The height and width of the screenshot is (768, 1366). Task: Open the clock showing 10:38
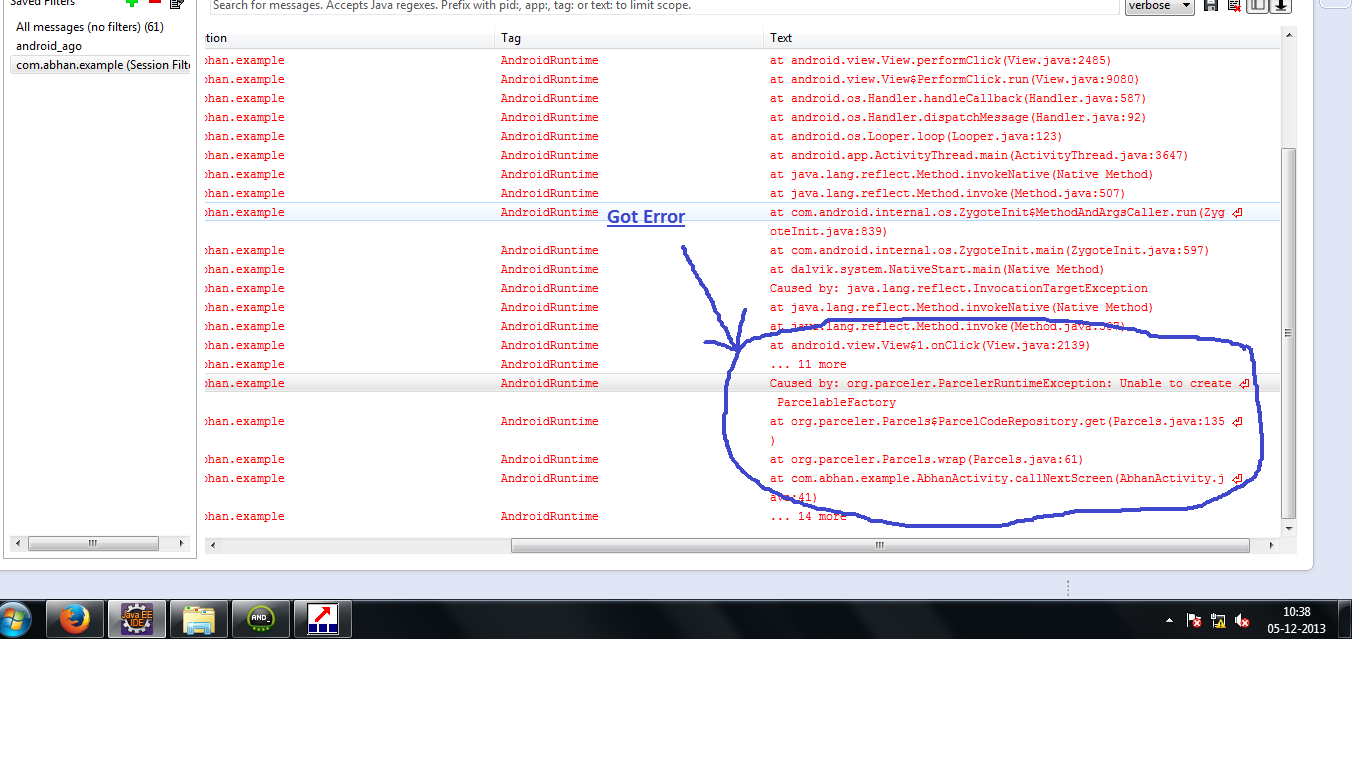[1296, 620]
